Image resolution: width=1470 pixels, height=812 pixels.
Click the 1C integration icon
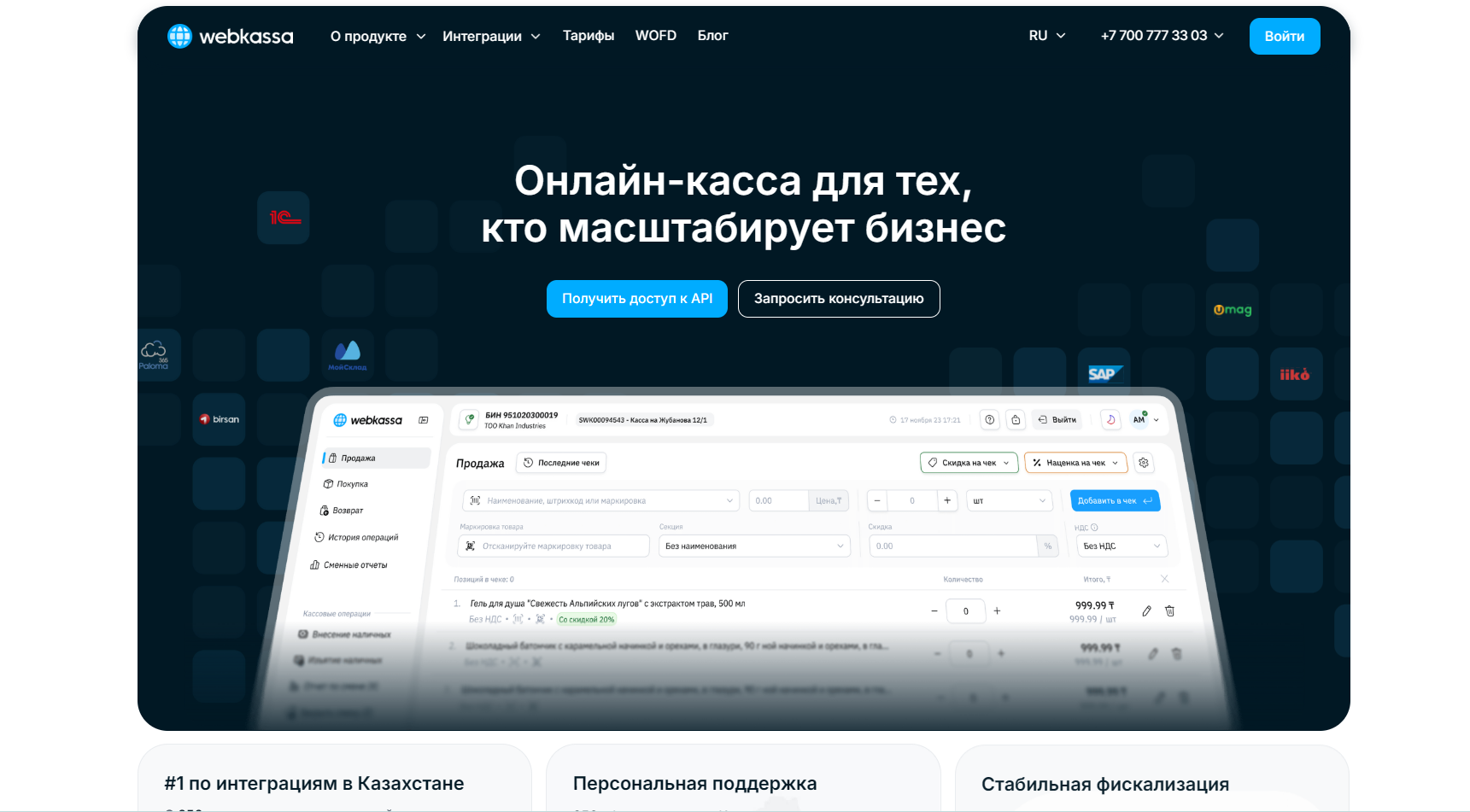pyautogui.click(x=284, y=218)
